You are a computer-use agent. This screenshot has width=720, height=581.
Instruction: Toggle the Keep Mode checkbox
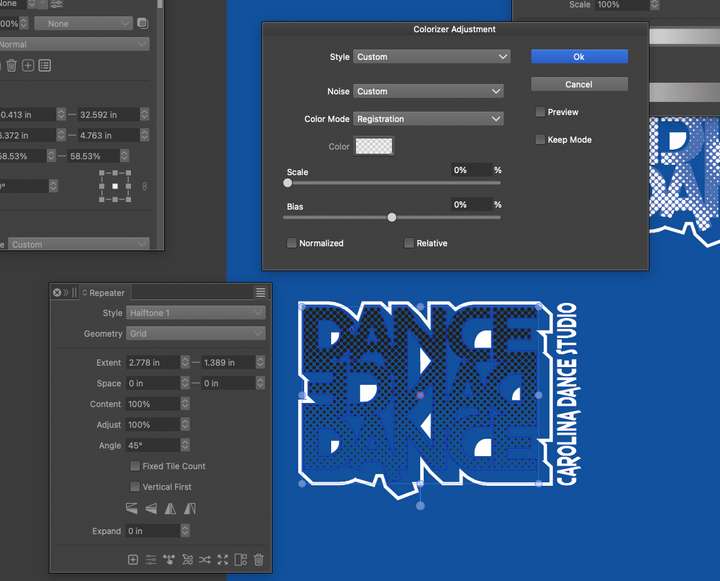(x=540, y=140)
